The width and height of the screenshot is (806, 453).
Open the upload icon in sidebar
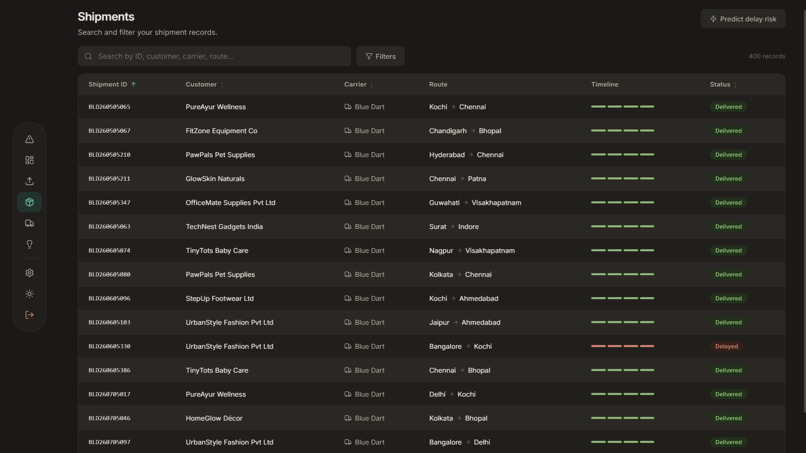tap(29, 181)
